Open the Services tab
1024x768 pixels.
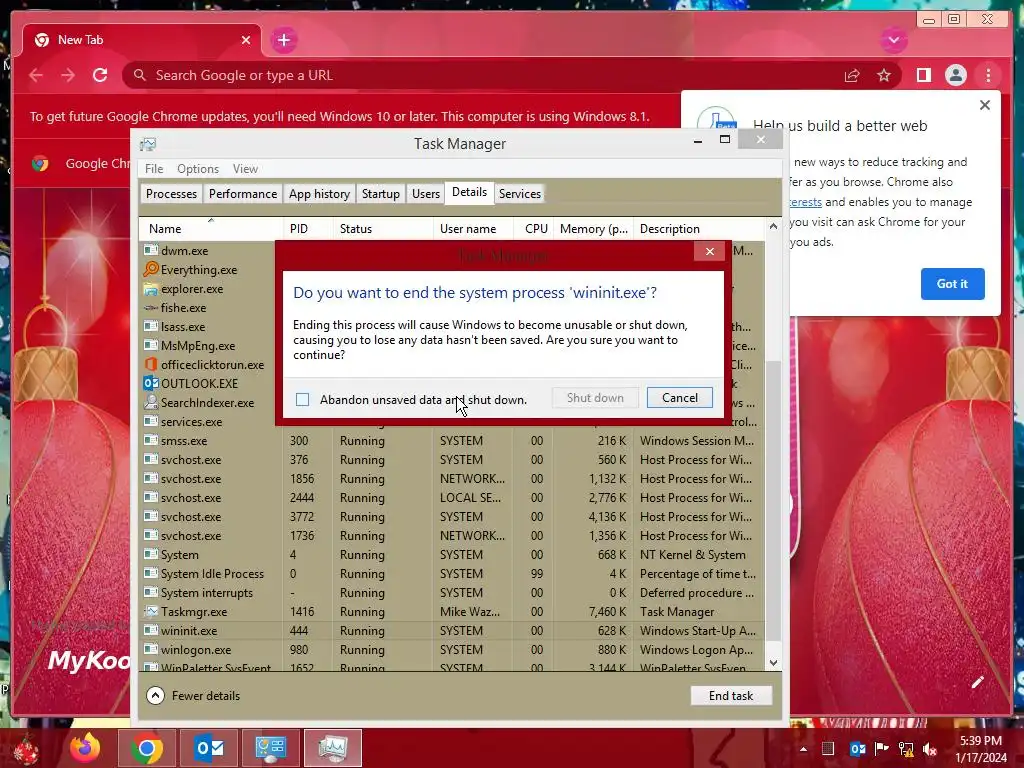click(x=520, y=194)
